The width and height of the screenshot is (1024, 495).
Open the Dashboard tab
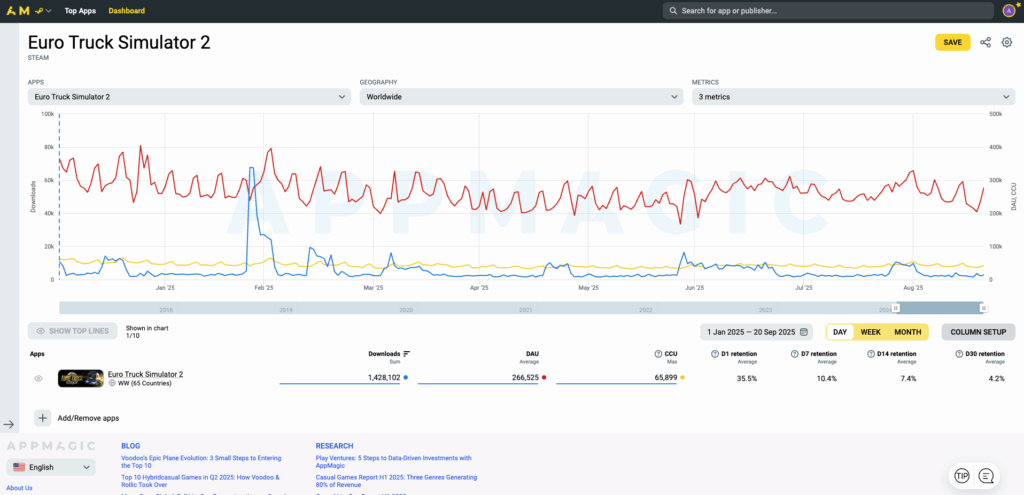tap(126, 11)
